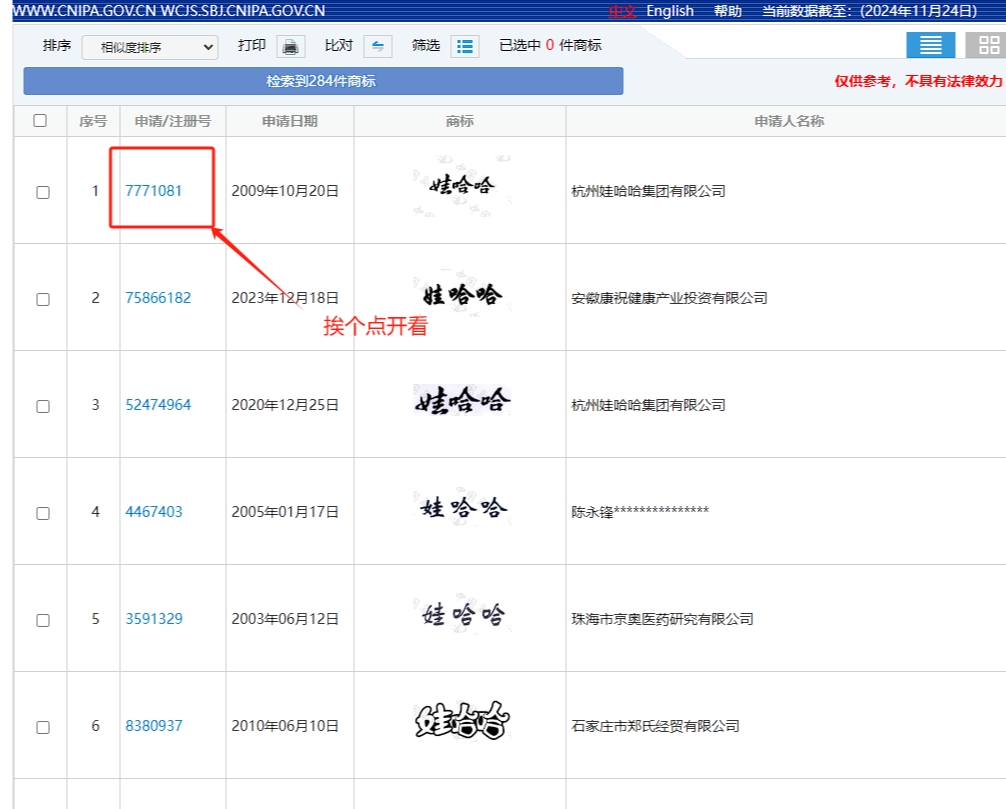Screen dimensions: 1006x809
Task: Click the trademark image in row 1
Action: (x=461, y=186)
